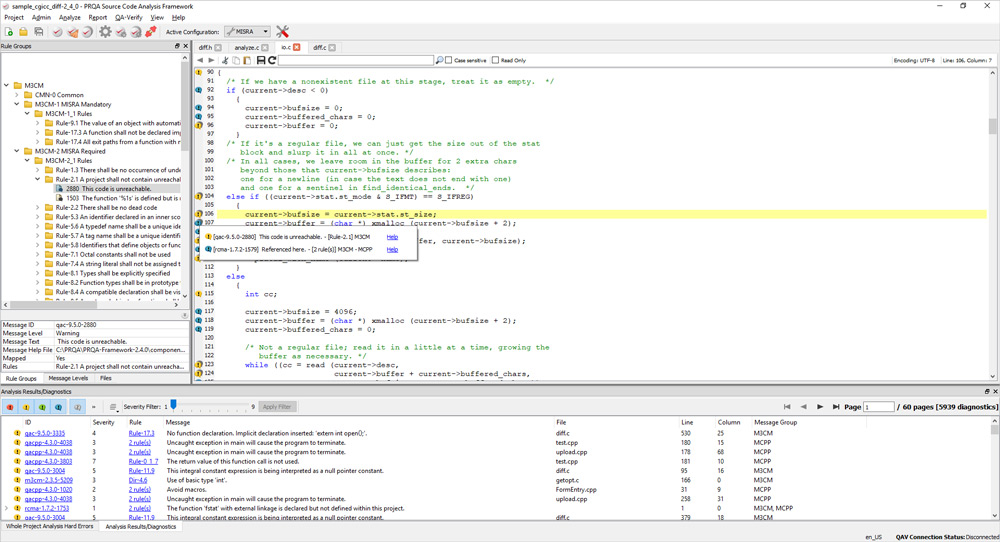The width and height of the screenshot is (1000, 542).
Task: Open the Project menu
Action: pos(14,18)
